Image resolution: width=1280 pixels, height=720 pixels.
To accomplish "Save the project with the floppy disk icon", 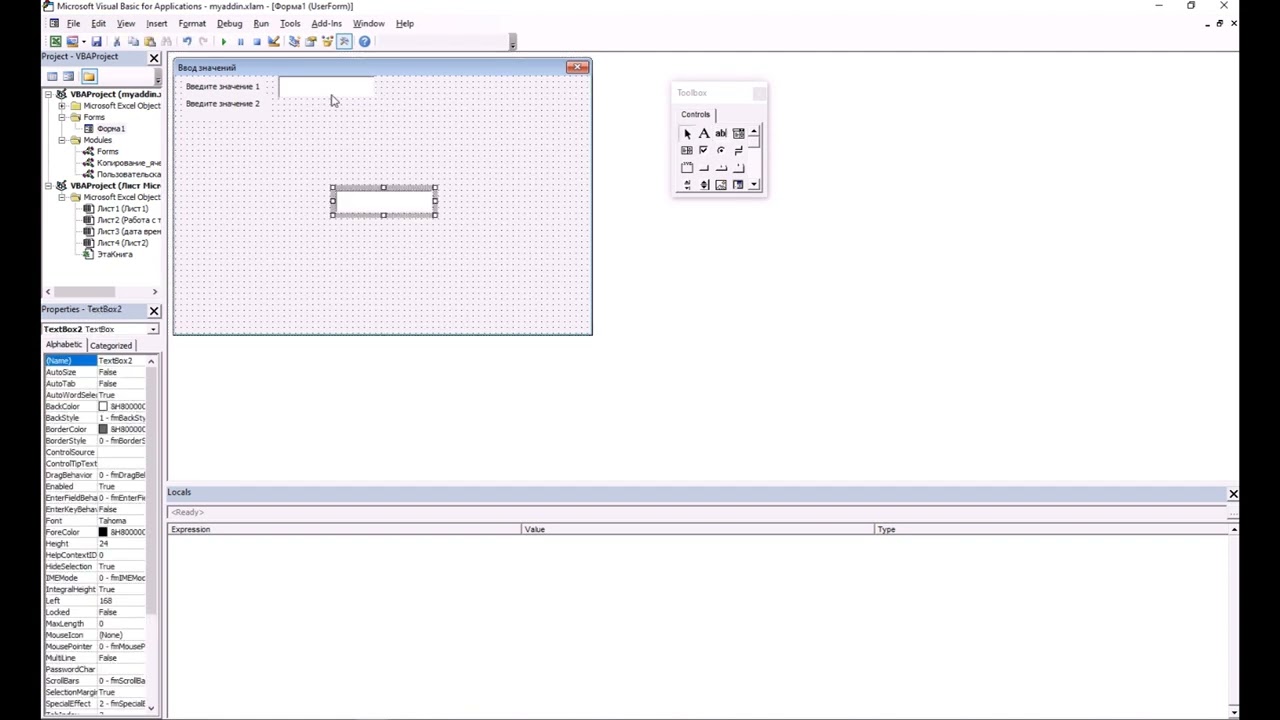I will point(96,41).
